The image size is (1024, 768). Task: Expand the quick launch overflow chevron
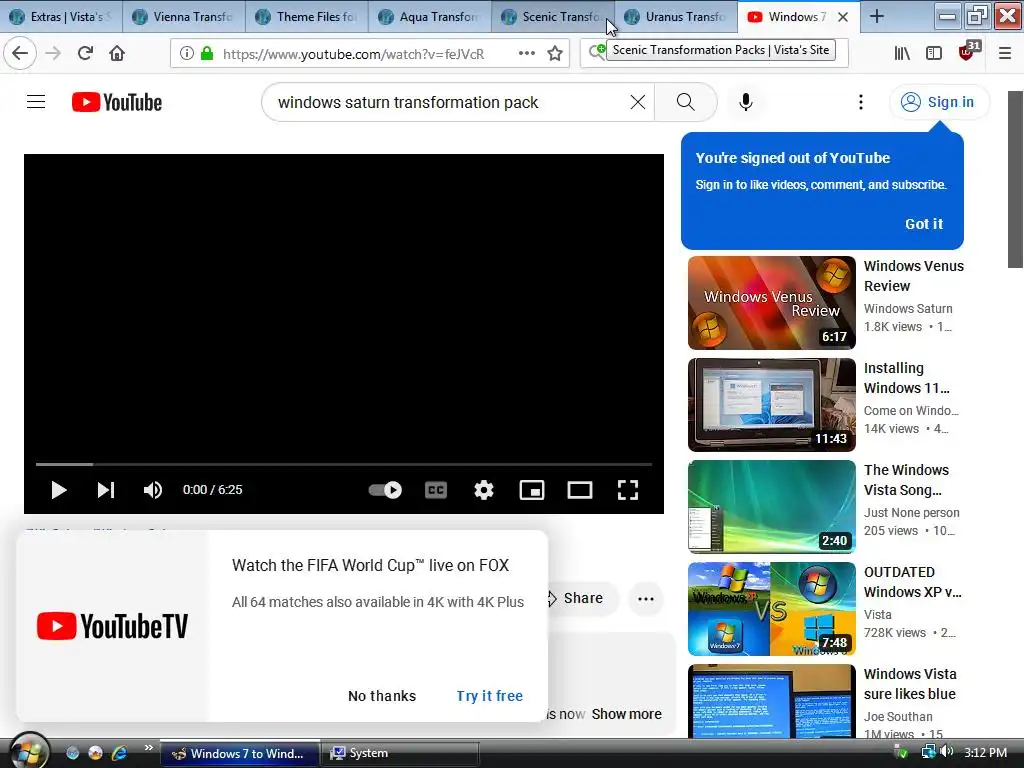pyautogui.click(x=148, y=748)
